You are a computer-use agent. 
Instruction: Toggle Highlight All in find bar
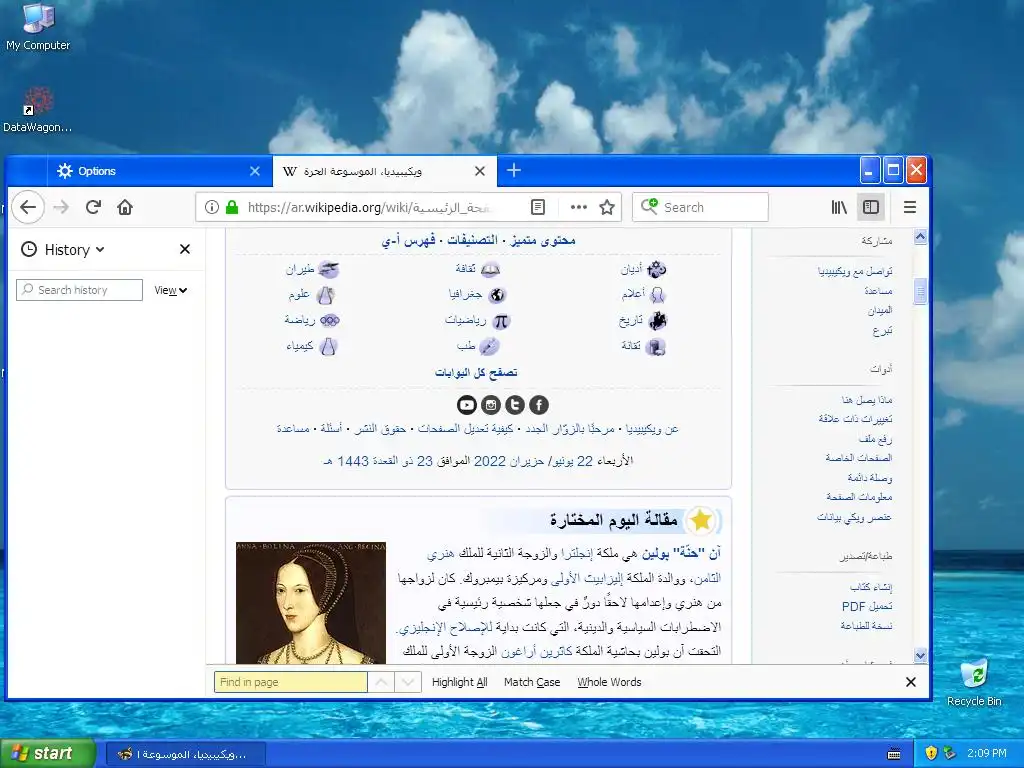460,682
